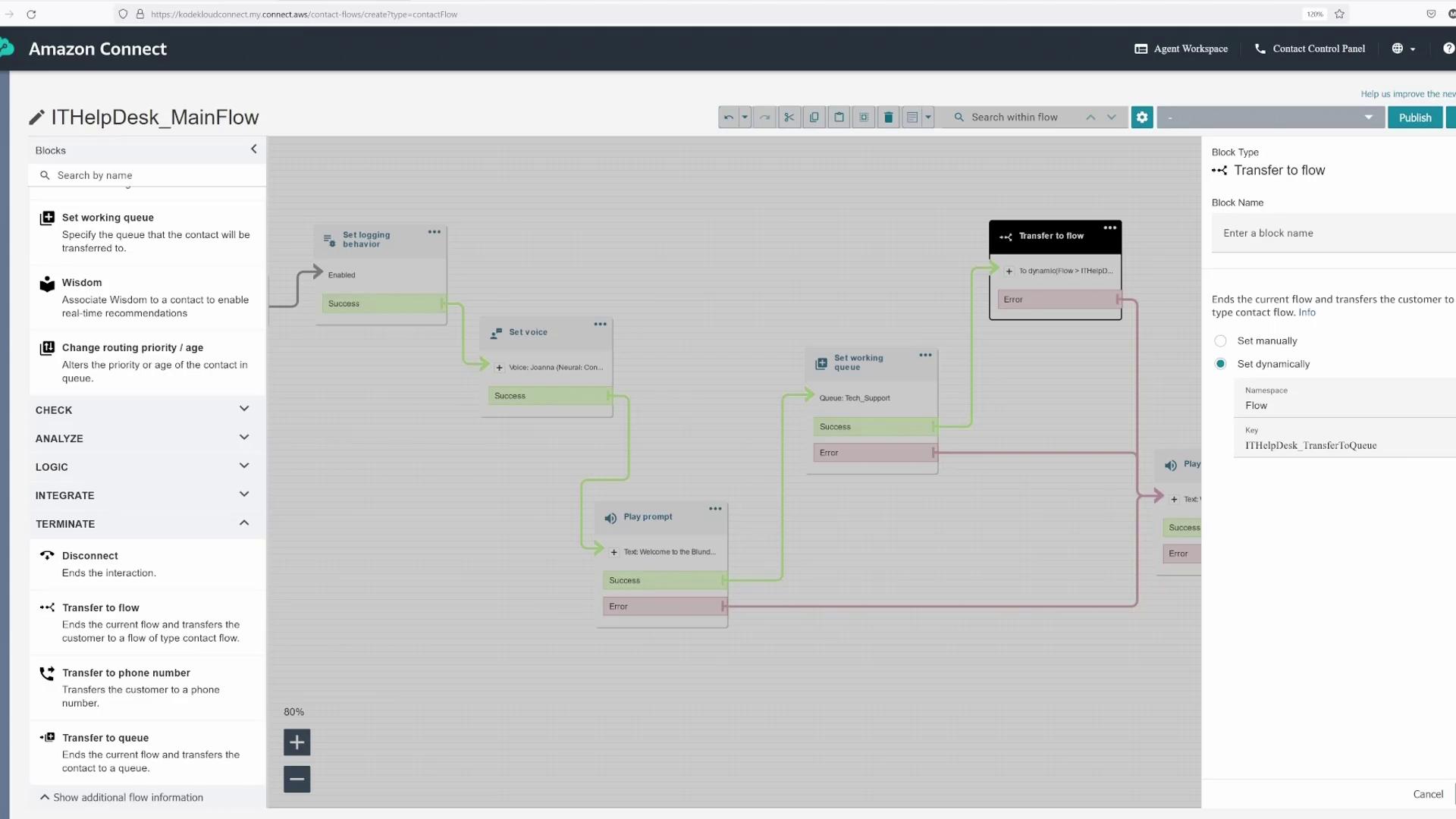Click zoom out minus button on canvas

tap(297, 779)
